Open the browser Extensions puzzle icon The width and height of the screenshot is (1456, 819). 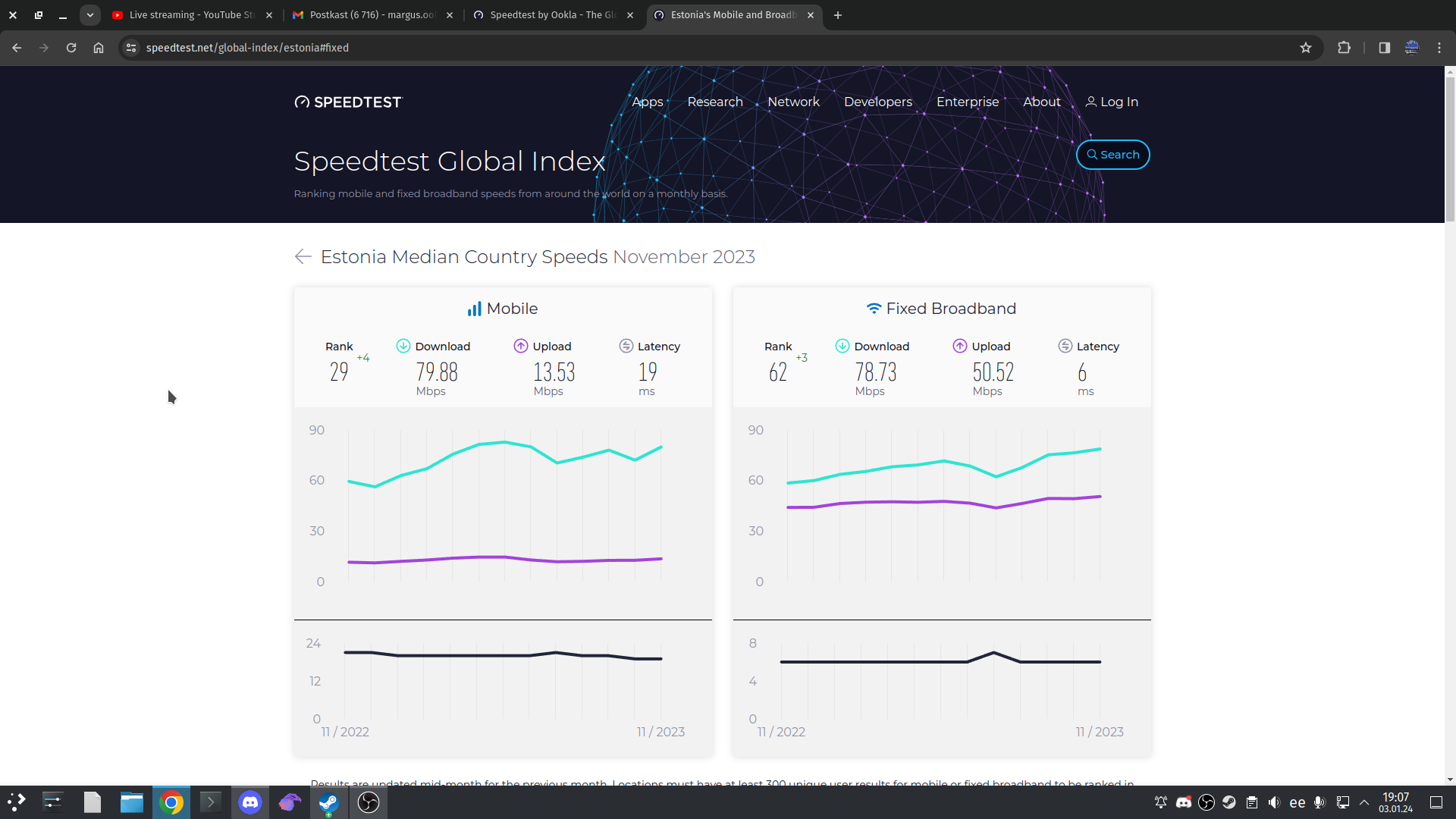[x=1345, y=48]
